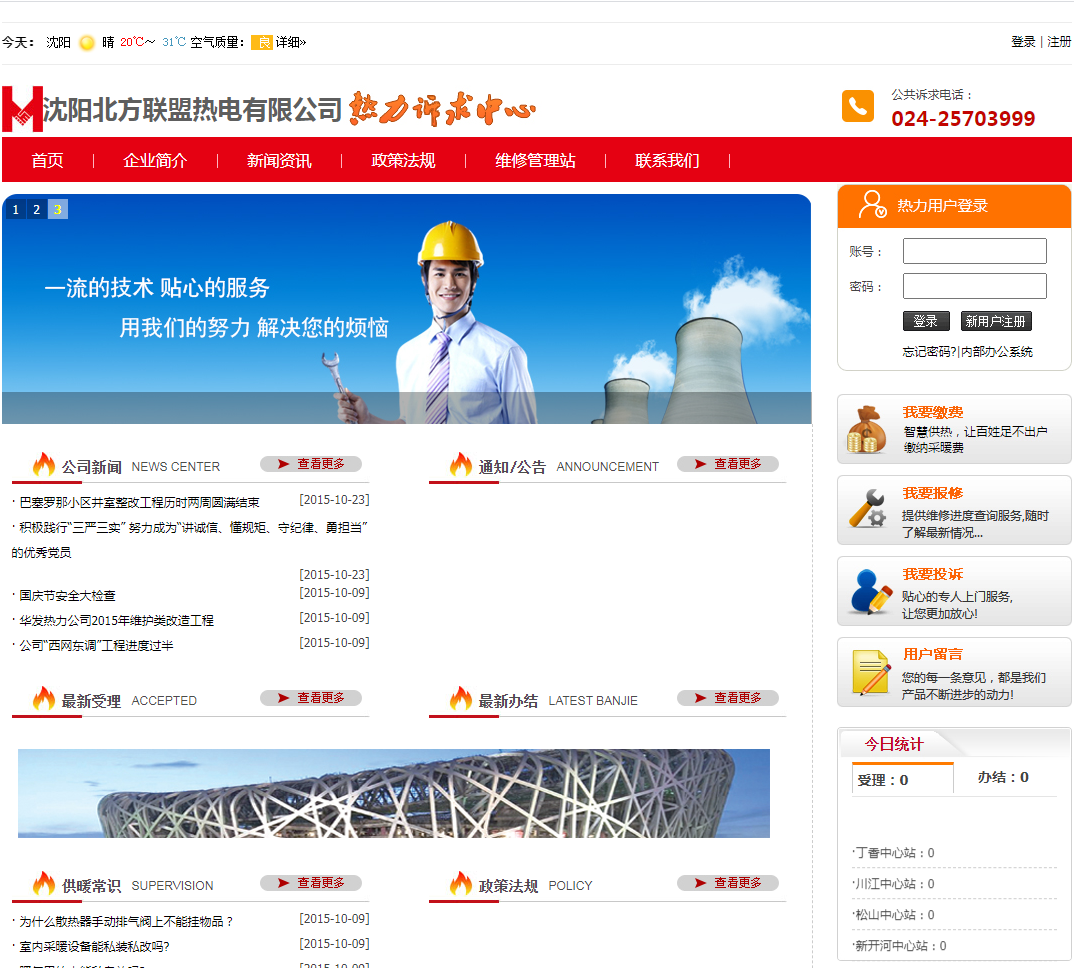
Task: Click the 今日统计 panel heading
Action: 894,744
